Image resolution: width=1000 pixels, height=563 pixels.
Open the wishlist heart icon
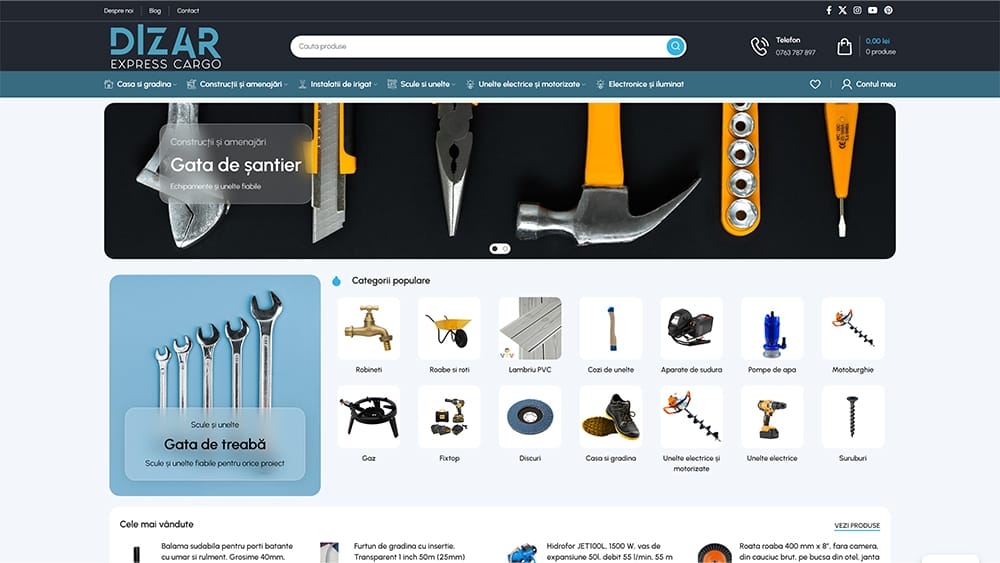pos(815,84)
